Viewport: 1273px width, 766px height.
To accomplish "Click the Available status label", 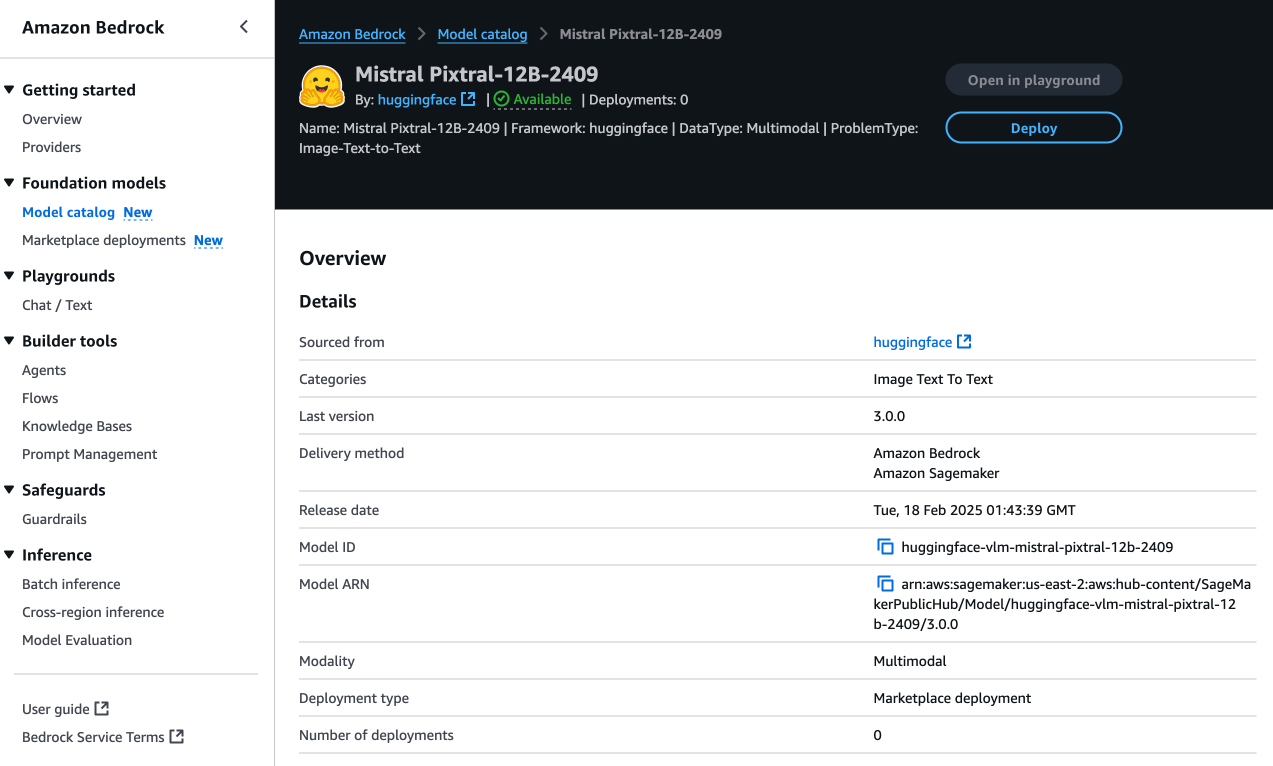I will click(543, 99).
